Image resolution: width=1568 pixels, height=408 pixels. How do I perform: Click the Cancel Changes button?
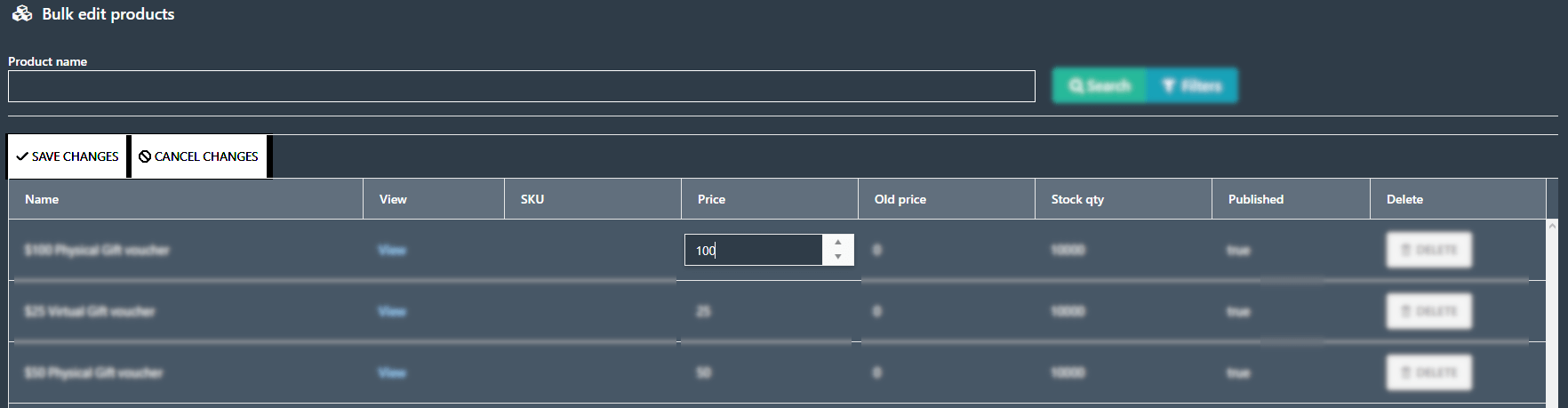click(x=199, y=156)
